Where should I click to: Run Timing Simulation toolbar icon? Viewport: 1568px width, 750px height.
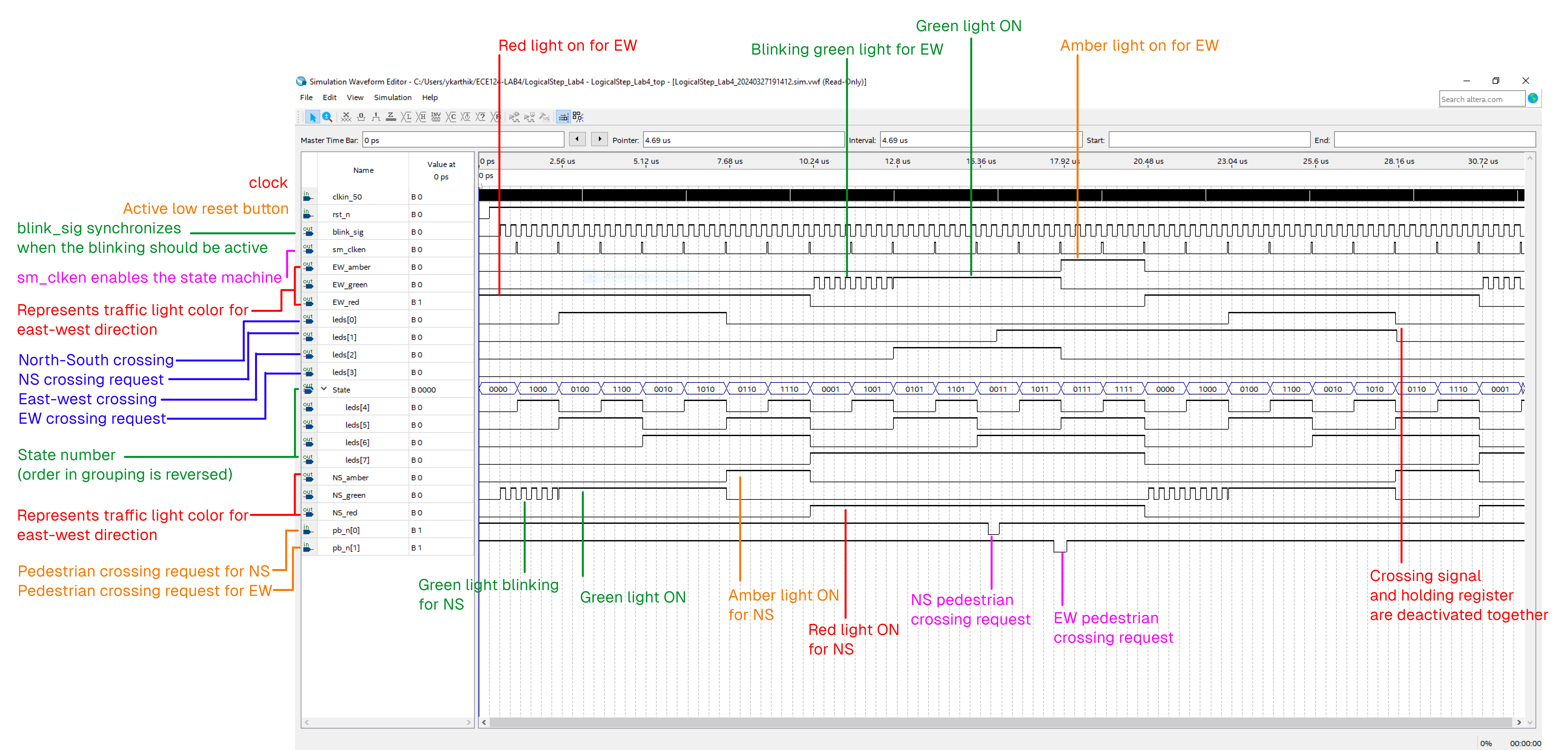coord(530,117)
